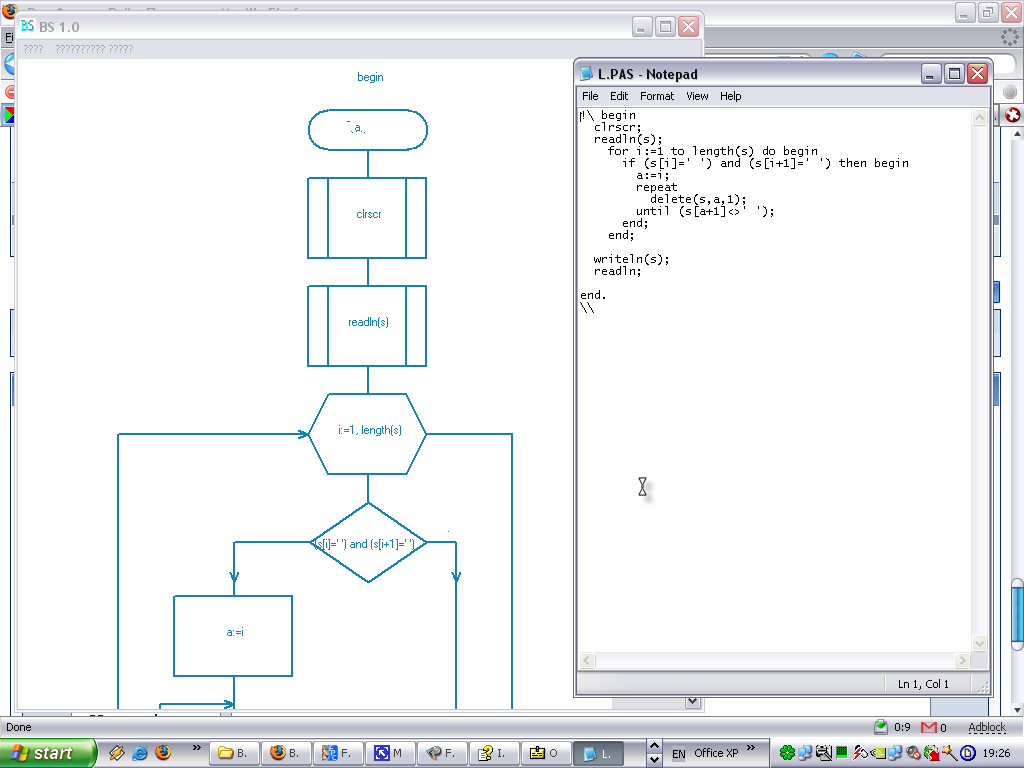Launch Firefox from the Quick Launch bar

pyautogui.click(x=163, y=753)
